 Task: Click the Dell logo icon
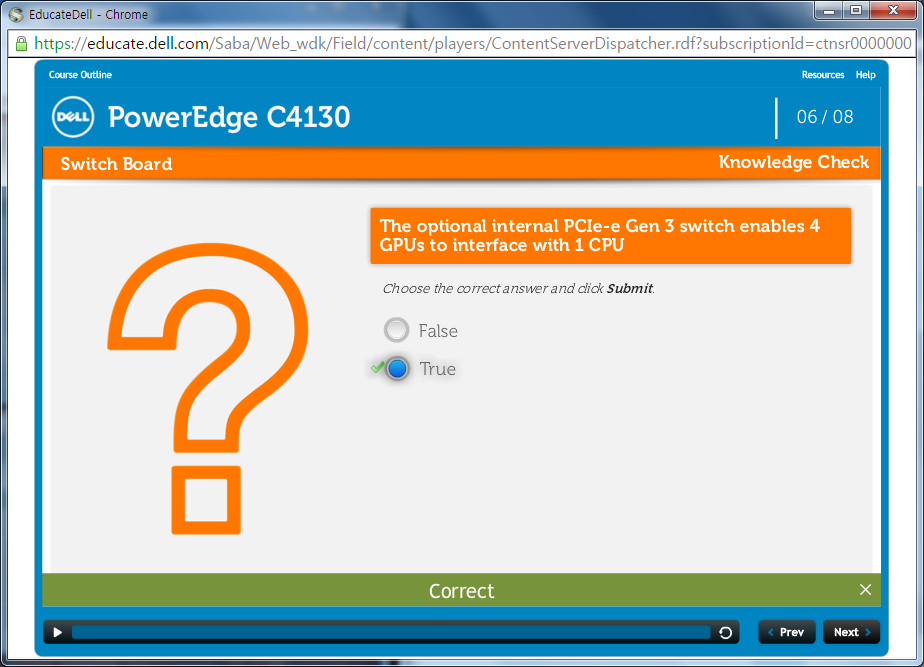73,118
